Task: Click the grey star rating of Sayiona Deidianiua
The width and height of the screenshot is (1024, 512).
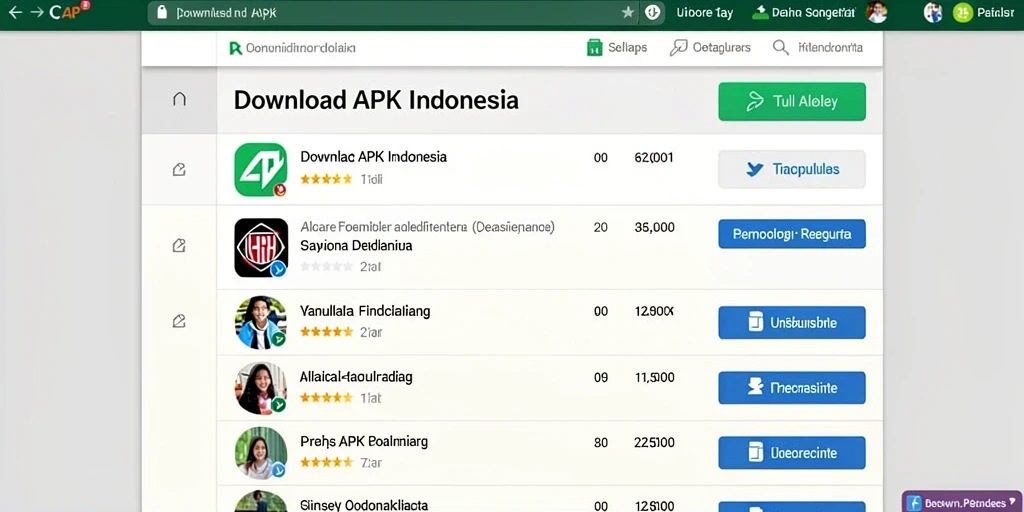Action: click(326, 266)
